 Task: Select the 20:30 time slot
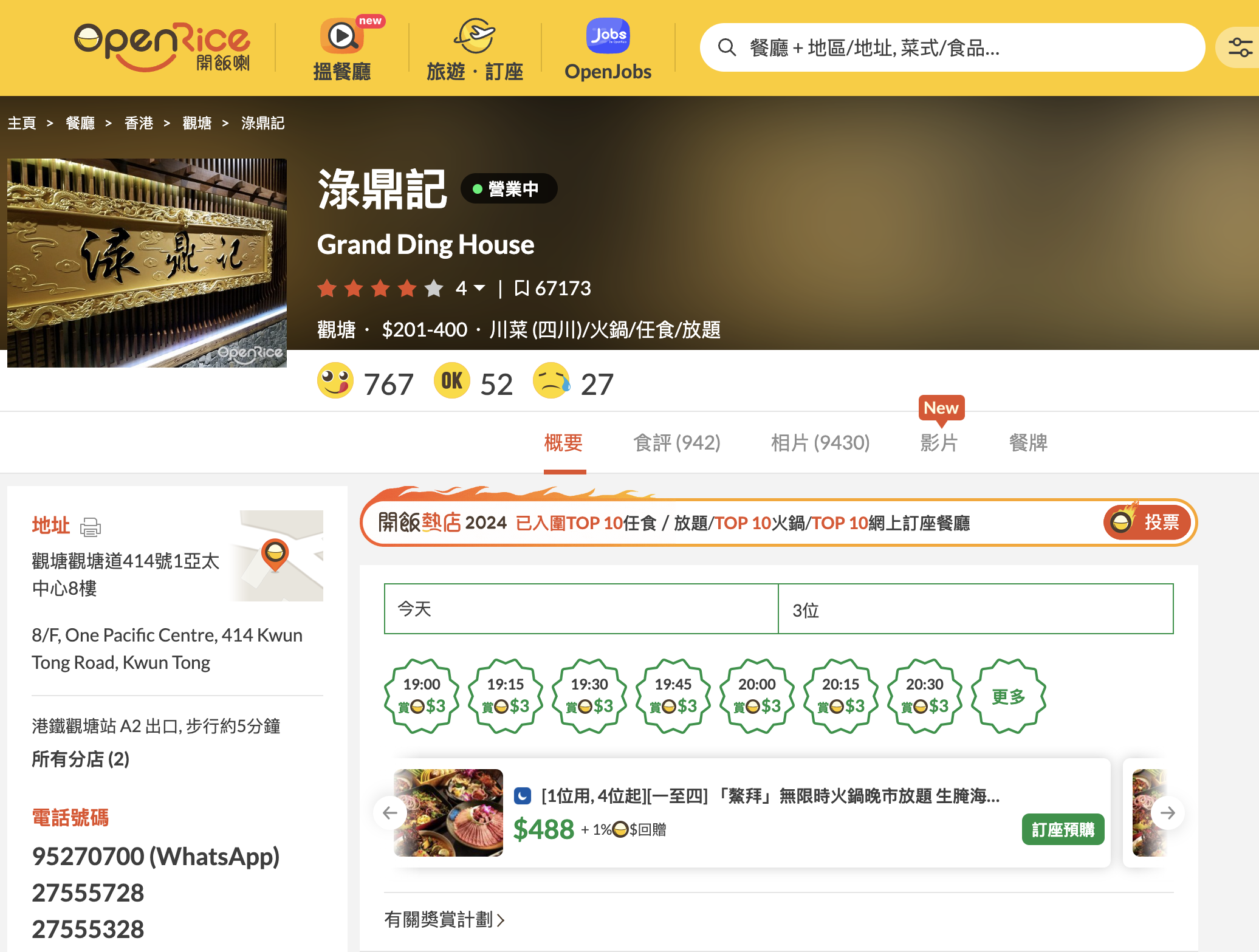925,696
